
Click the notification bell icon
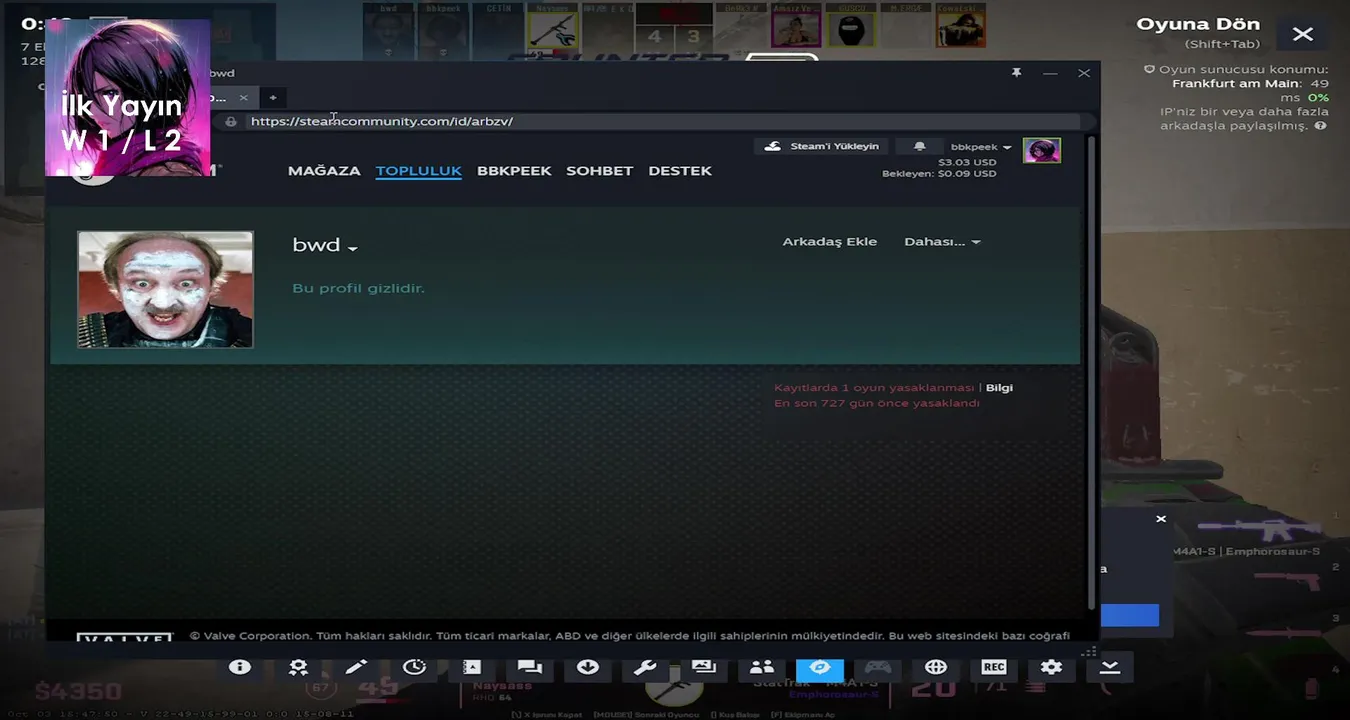(x=919, y=146)
